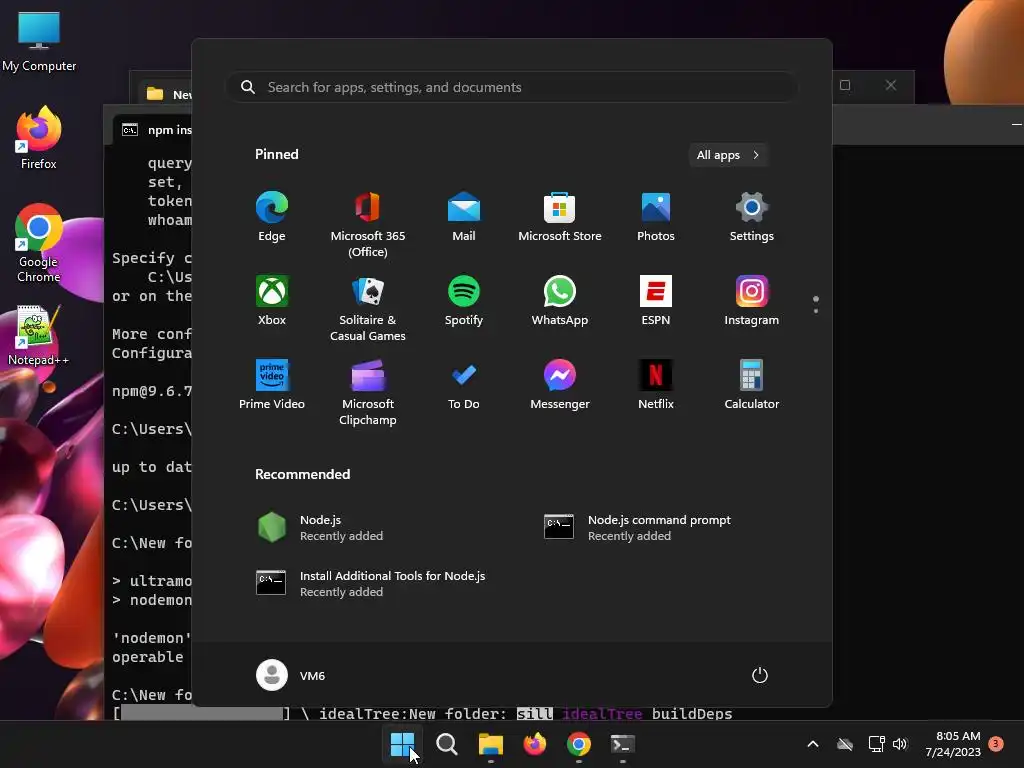Screen dimensions: 1024x768
Task: Select the Notepad++ desktop shortcut
Action: coord(39,336)
